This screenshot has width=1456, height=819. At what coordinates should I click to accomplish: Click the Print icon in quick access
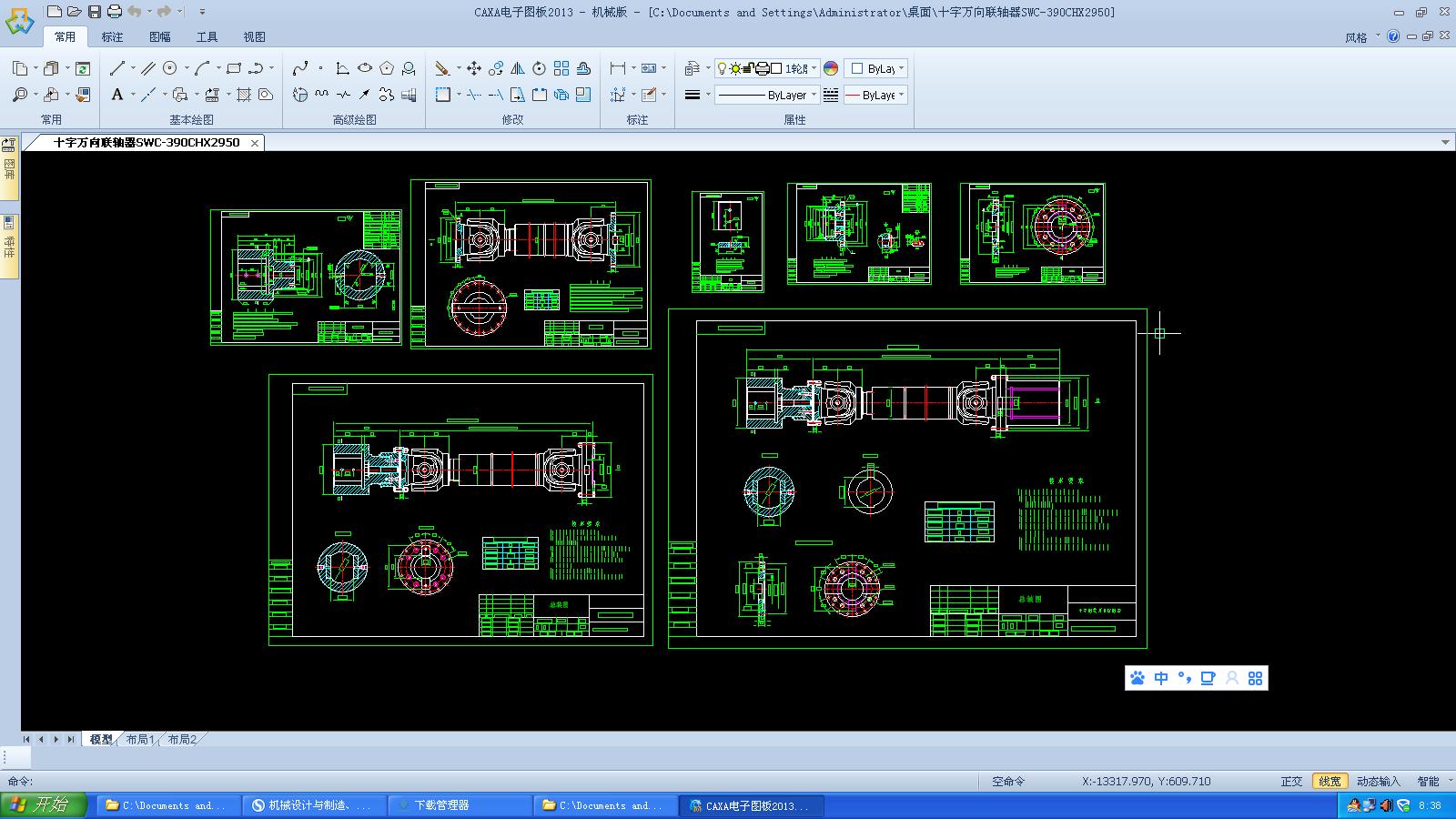(115, 12)
